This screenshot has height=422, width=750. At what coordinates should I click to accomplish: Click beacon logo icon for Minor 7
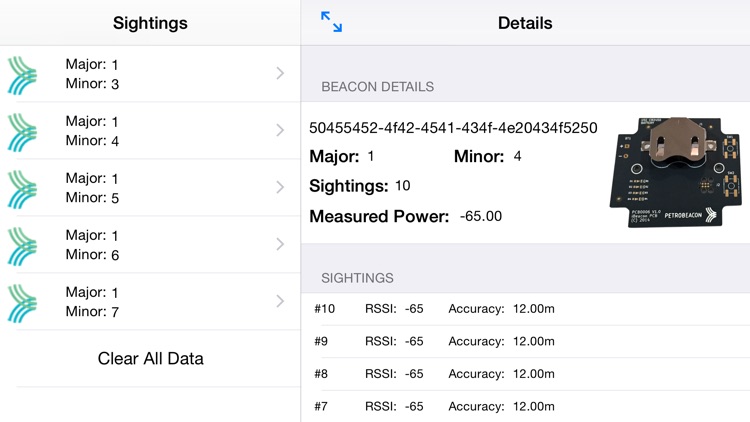tap(22, 303)
